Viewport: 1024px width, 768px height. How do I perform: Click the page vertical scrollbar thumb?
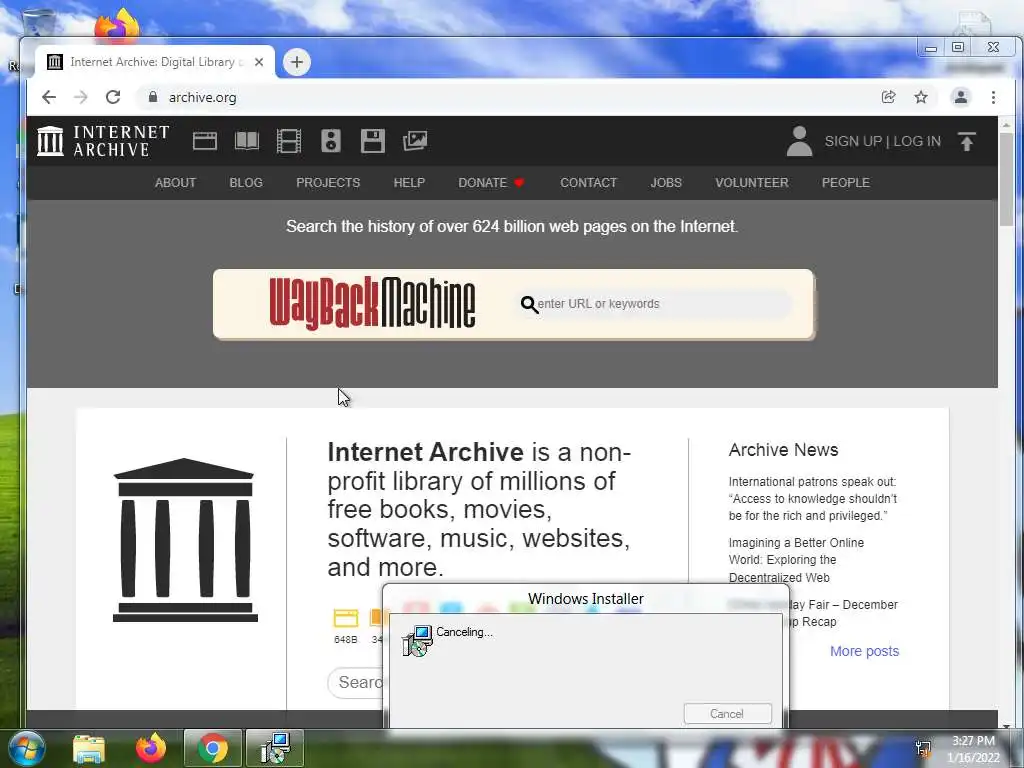[1006, 180]
